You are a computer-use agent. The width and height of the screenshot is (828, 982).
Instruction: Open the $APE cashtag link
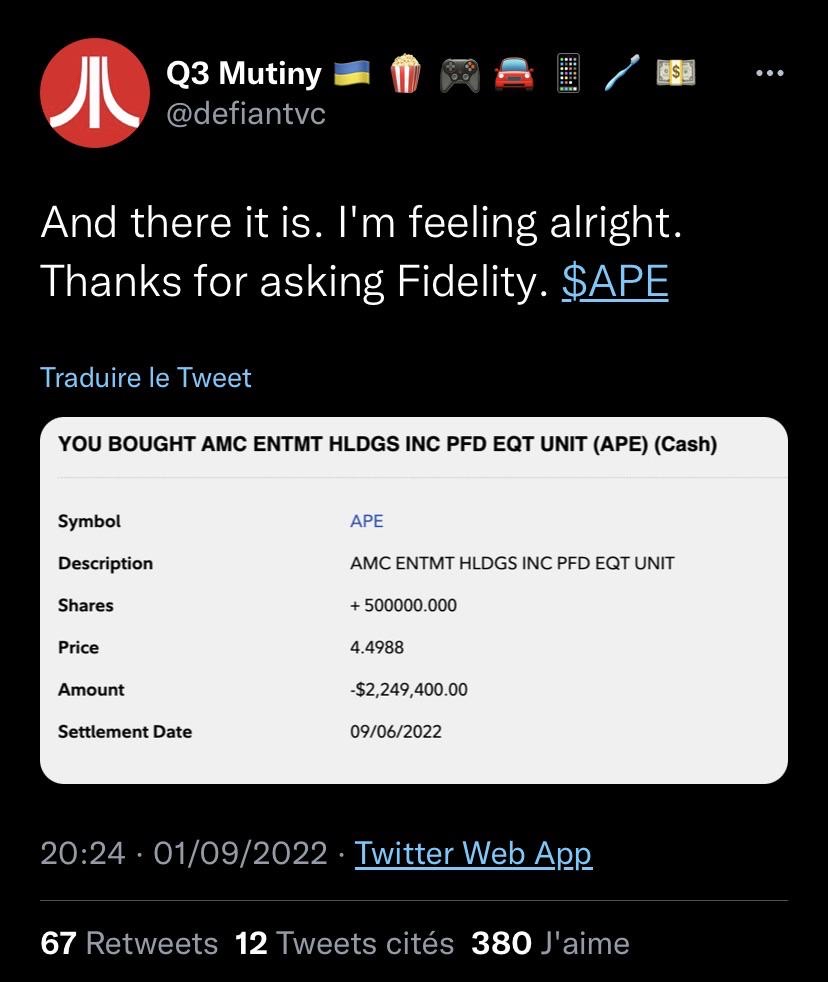point(614,282)
